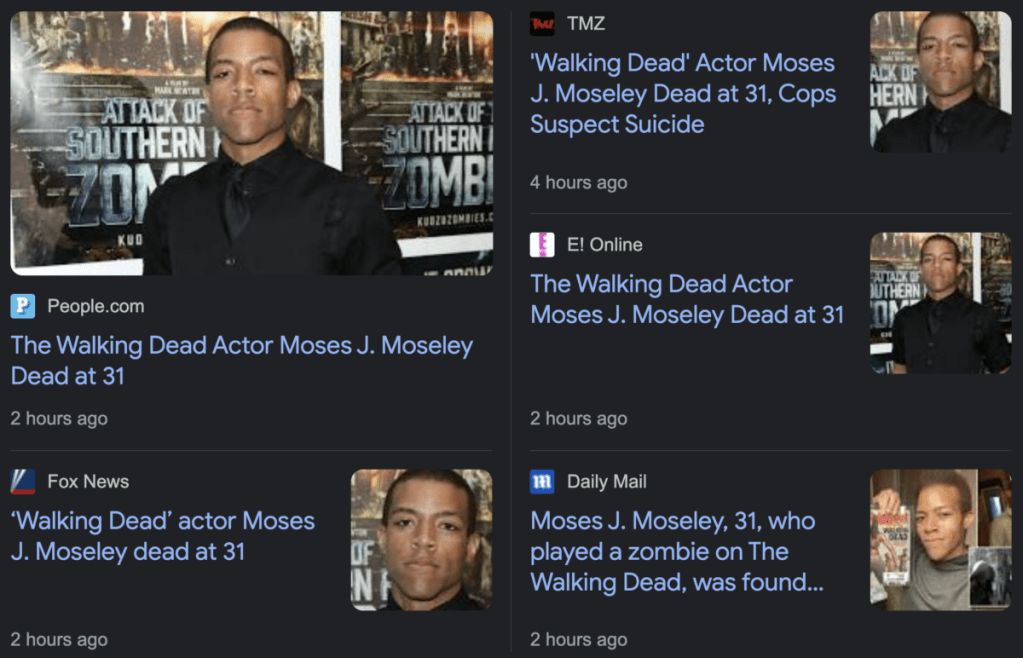
Task: Click the People.com favicon icon
Action: coord(22,306)
